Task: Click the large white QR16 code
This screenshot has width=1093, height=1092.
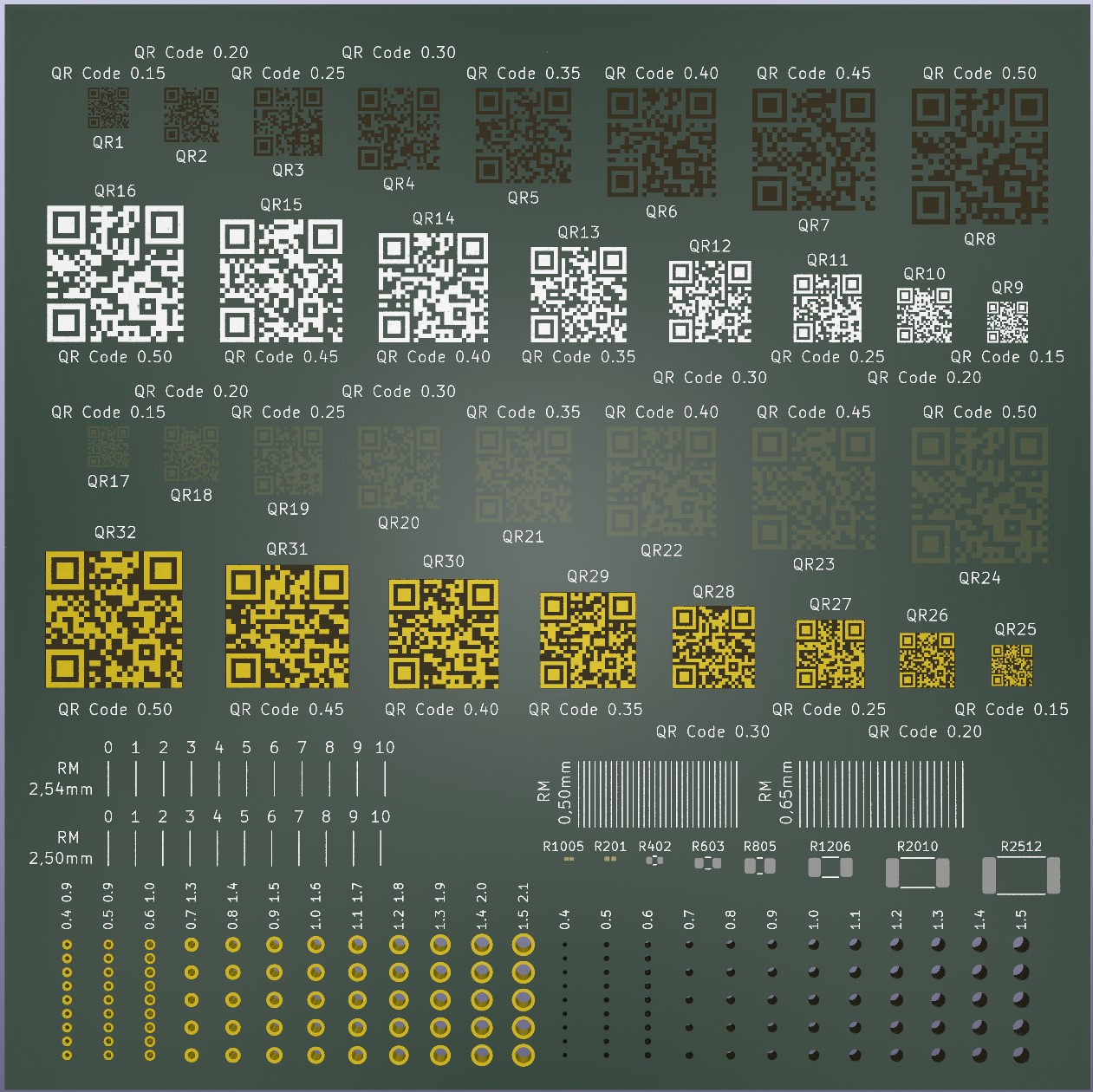Action: (x=114, y=274)
